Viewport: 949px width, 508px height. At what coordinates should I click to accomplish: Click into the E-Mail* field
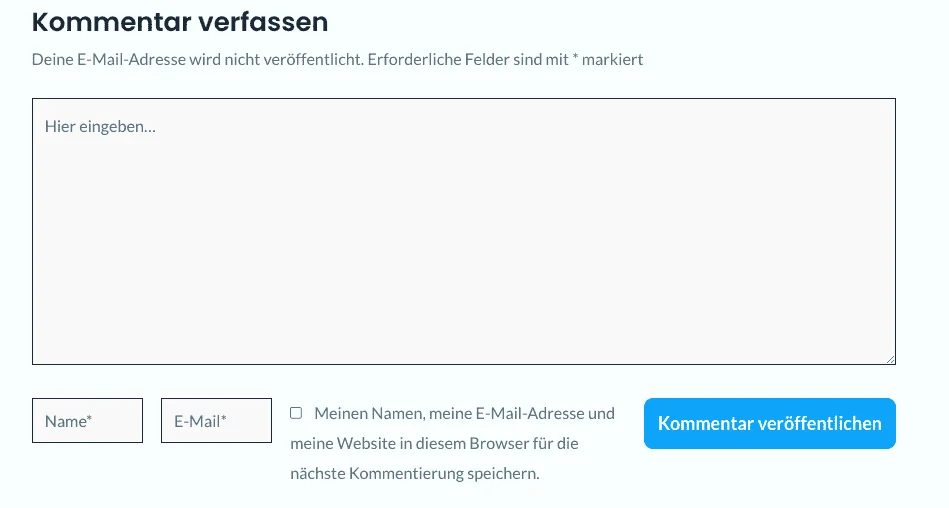coord(216,421)
